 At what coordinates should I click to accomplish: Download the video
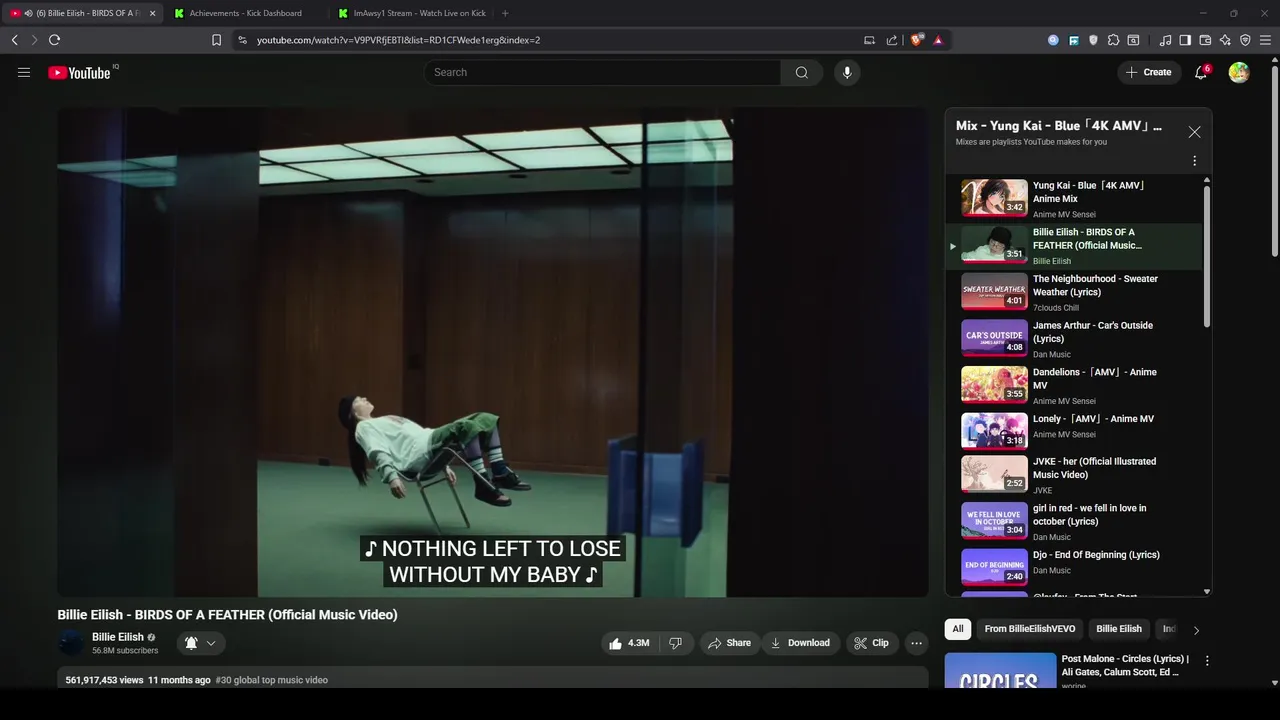click(799, 643)
